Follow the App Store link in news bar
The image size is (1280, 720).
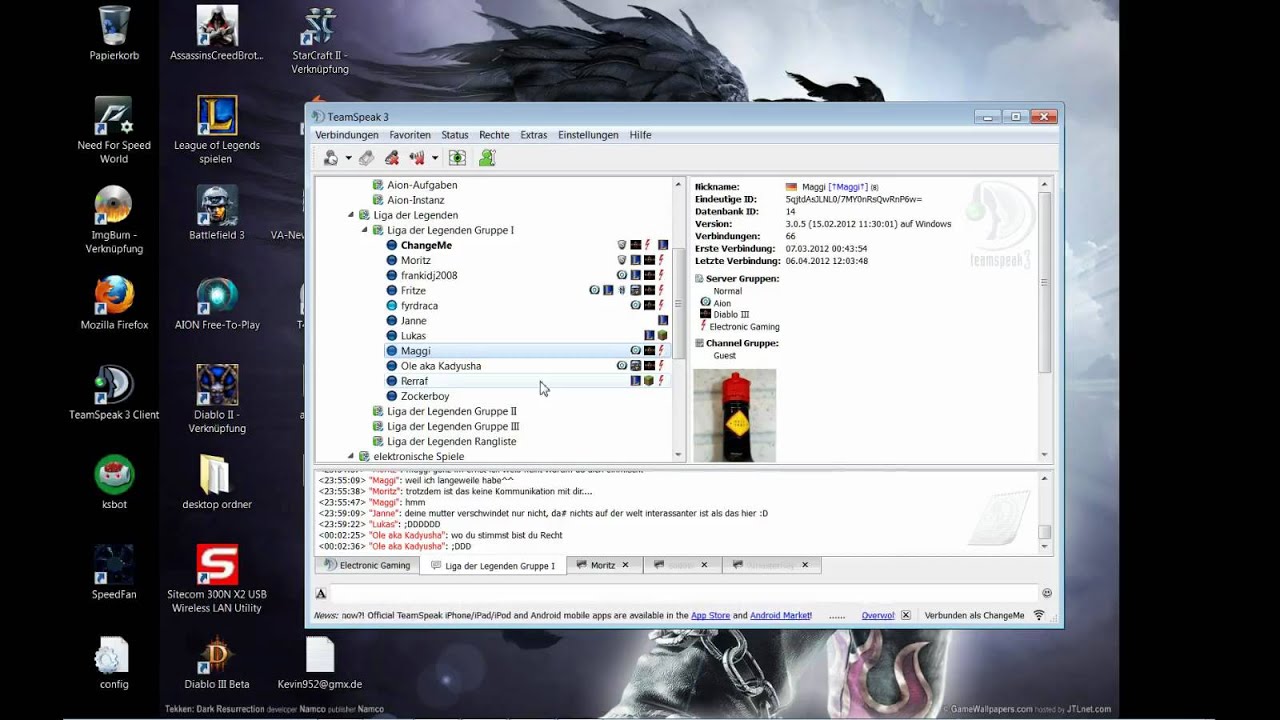click(x=710, y=616)
